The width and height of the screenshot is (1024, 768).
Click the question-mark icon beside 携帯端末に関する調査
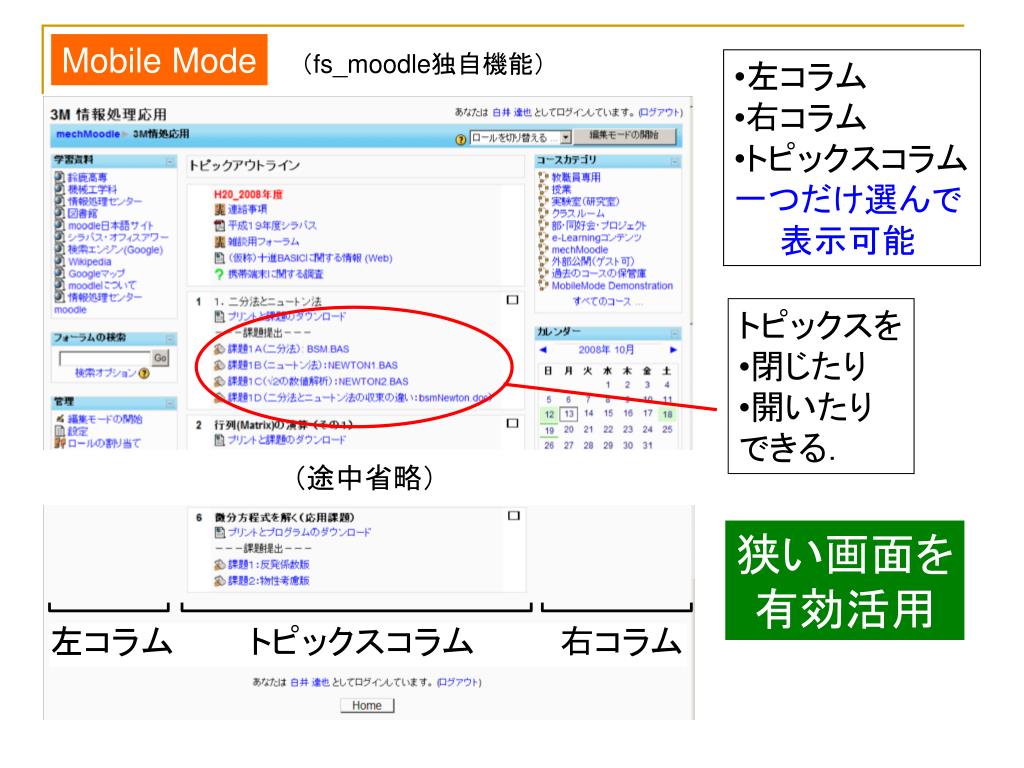(219, 274)
